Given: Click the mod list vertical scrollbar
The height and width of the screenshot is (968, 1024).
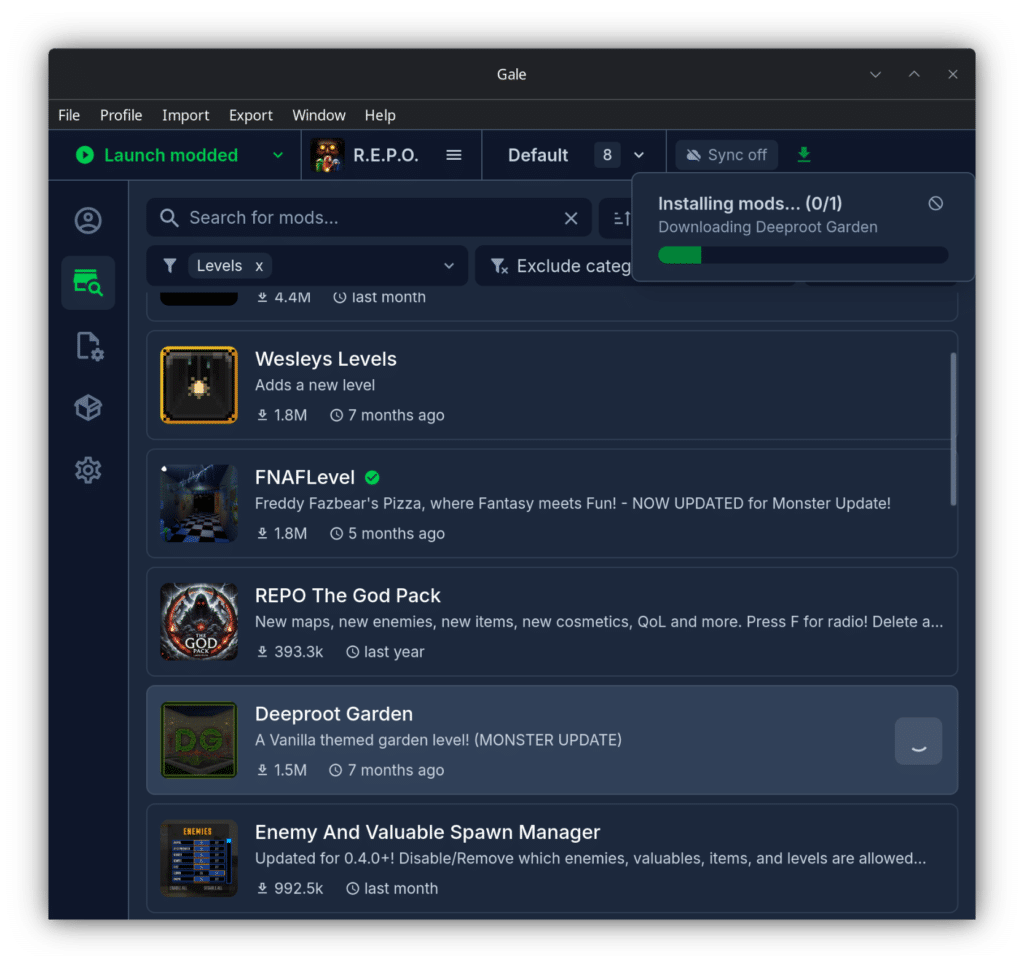Looking at the screenshot, I should coord(953,429).
